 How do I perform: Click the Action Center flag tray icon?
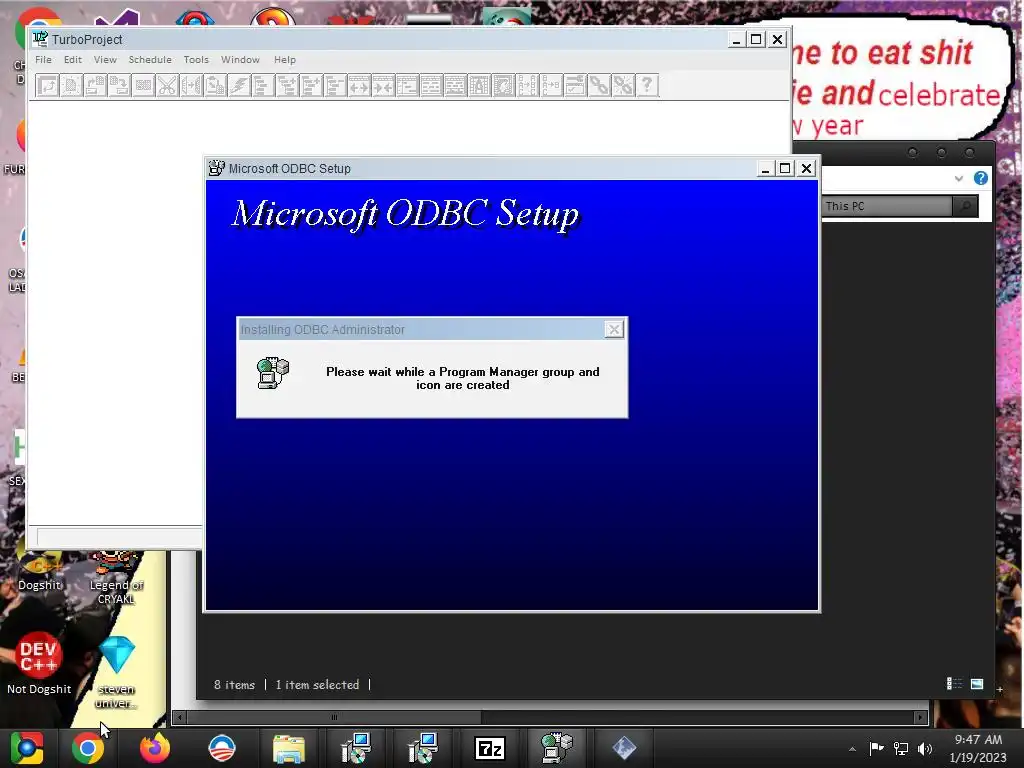(876, 748)
